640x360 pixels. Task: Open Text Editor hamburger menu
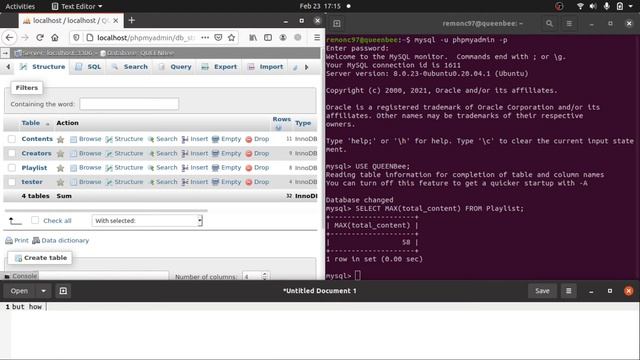[569, 291]
